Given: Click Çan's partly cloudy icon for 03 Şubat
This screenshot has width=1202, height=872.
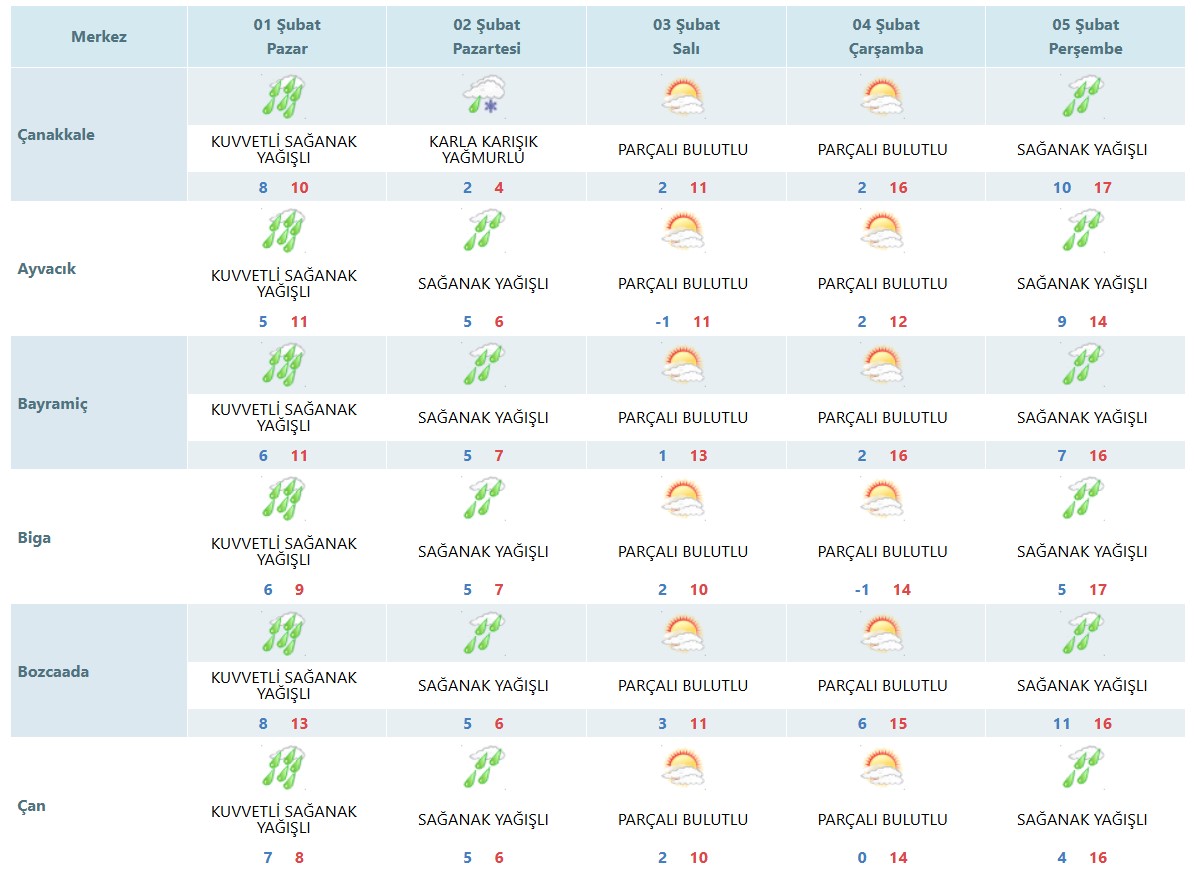Looking at the screenshot, I should click(x=684, y=767).
